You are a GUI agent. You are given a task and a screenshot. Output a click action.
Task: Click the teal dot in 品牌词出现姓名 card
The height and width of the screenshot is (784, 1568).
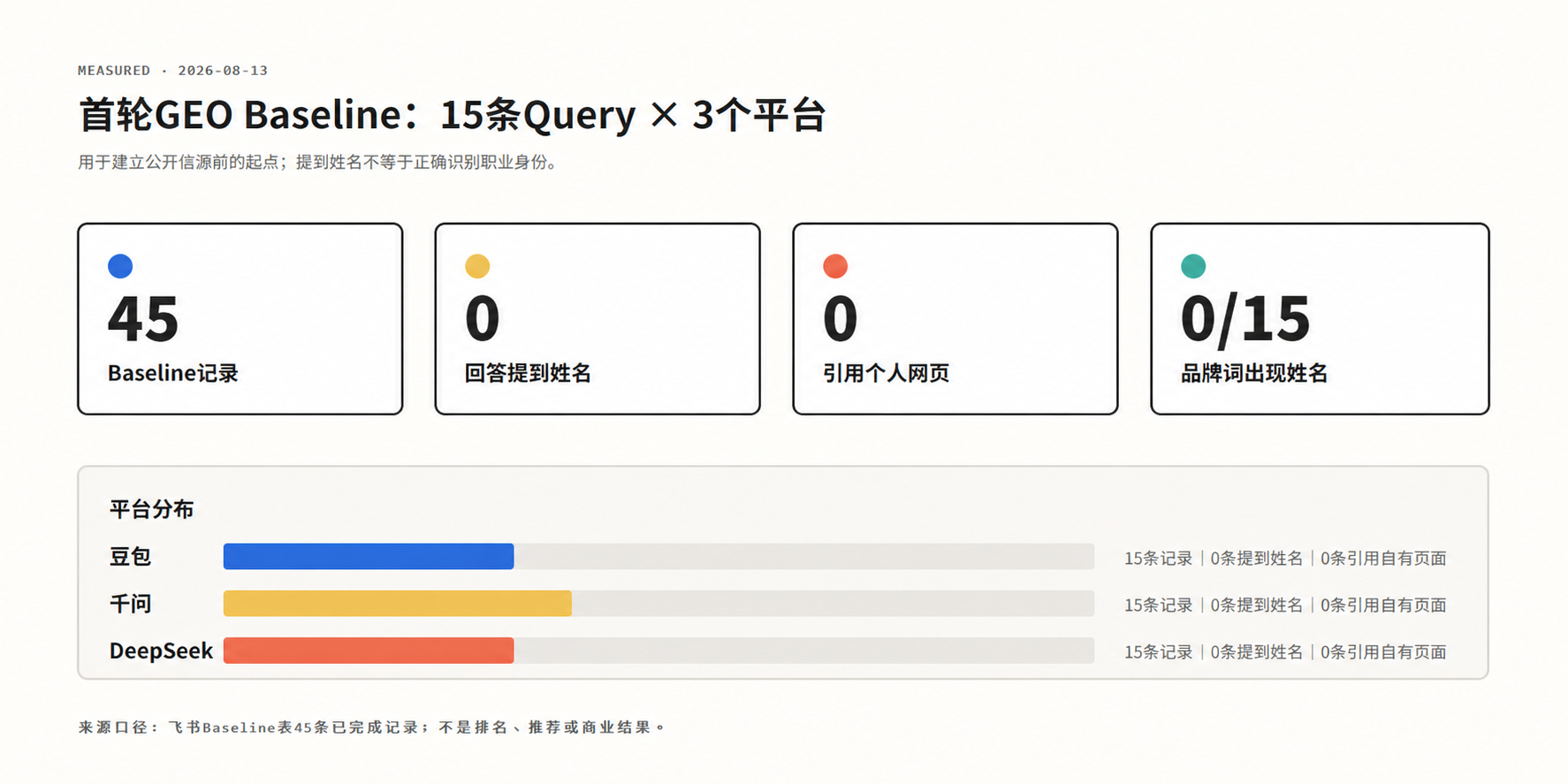[x=1193, y=266]
